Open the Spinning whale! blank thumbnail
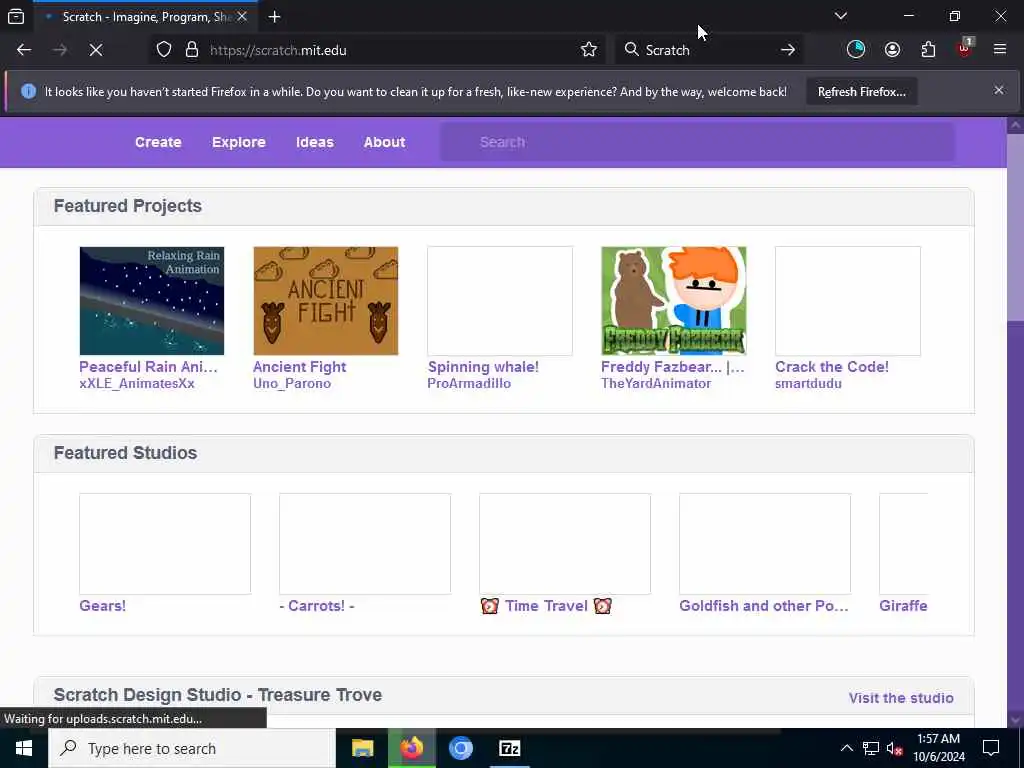This screenshot has height=768, width=1024. point(500,300)
